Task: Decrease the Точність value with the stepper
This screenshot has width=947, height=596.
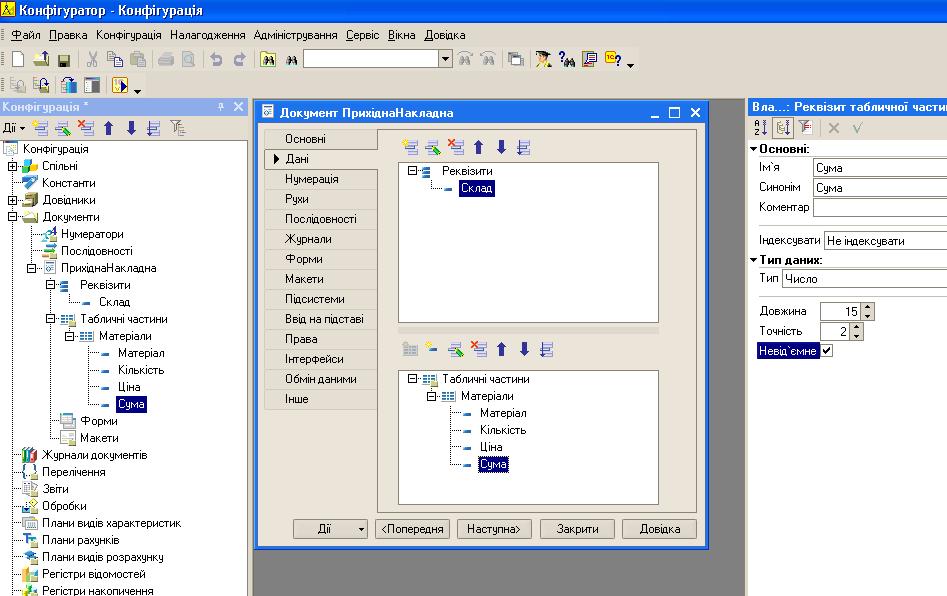Action: click(856, 336)
